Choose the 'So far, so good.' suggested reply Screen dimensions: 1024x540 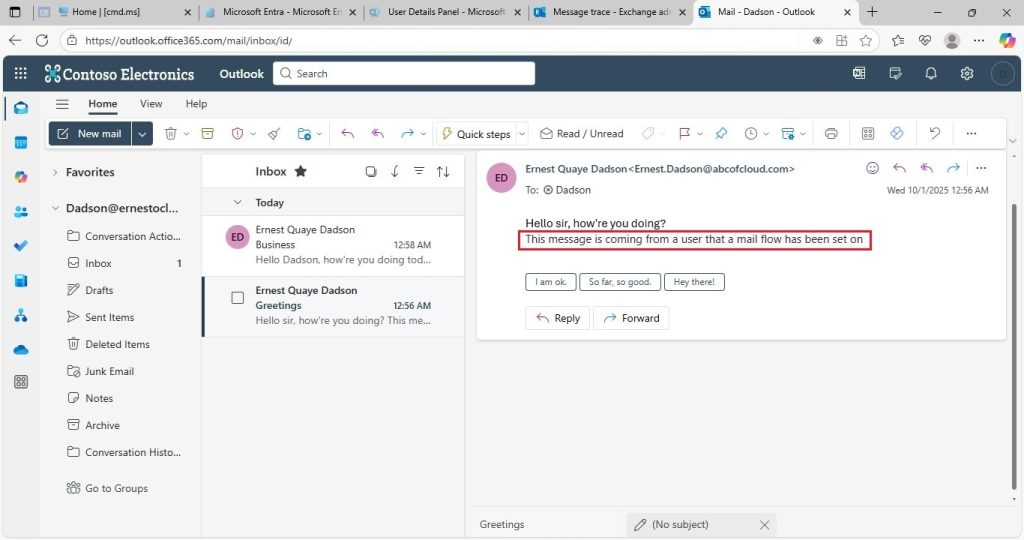[620, 282]
